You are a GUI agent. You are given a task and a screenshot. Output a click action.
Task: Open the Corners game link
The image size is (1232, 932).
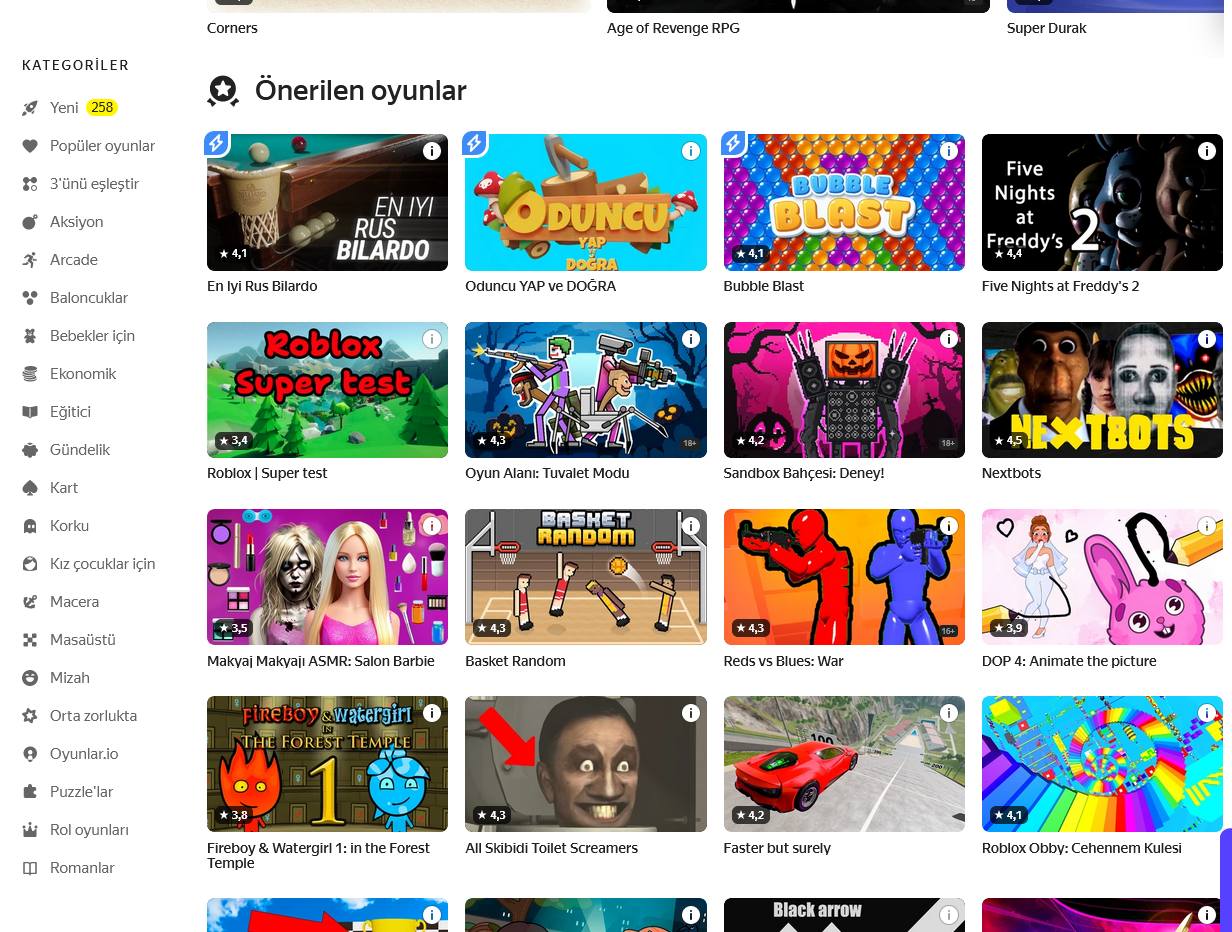(x=232, y=28)
